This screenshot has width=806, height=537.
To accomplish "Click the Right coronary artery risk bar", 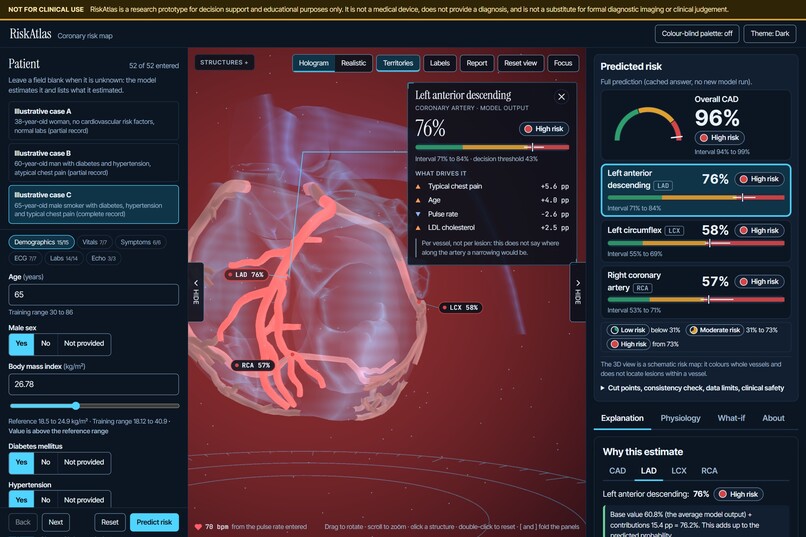I will pos(696,300).
